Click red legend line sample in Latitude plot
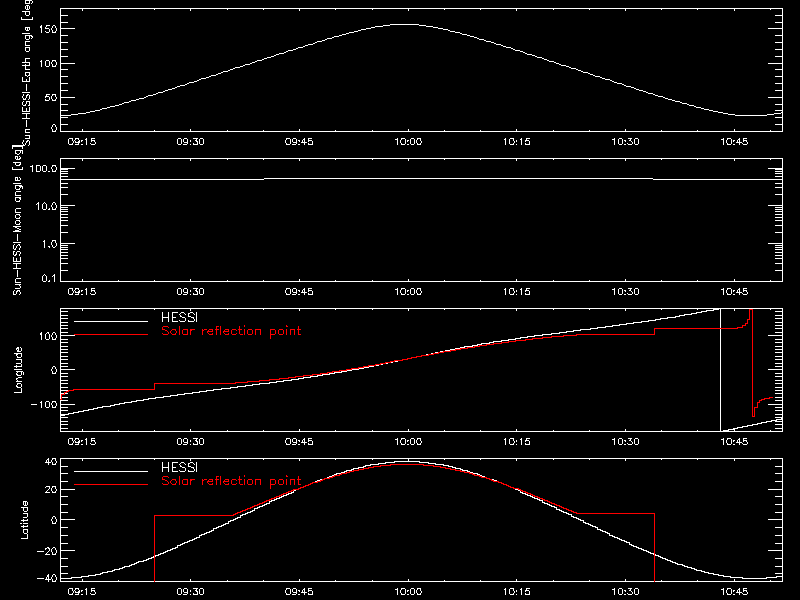800x600 pixels. point(111,484)
